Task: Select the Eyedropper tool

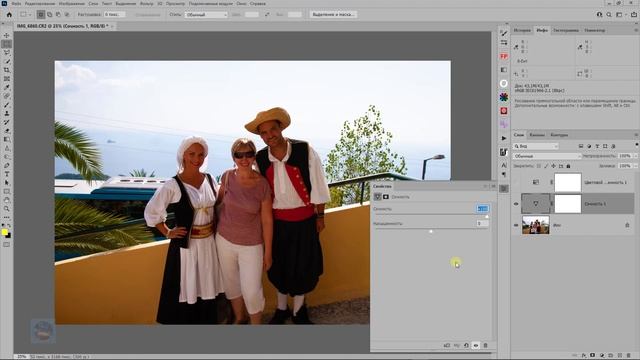Action: [7, 87]
